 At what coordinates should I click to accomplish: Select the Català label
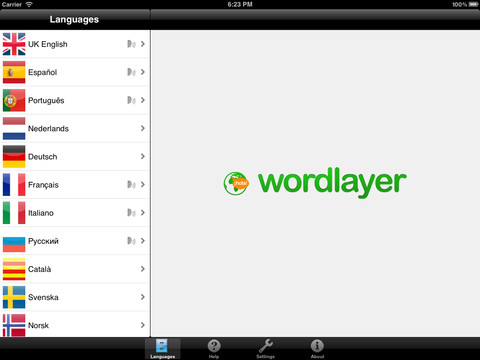(x=40, y=269)
